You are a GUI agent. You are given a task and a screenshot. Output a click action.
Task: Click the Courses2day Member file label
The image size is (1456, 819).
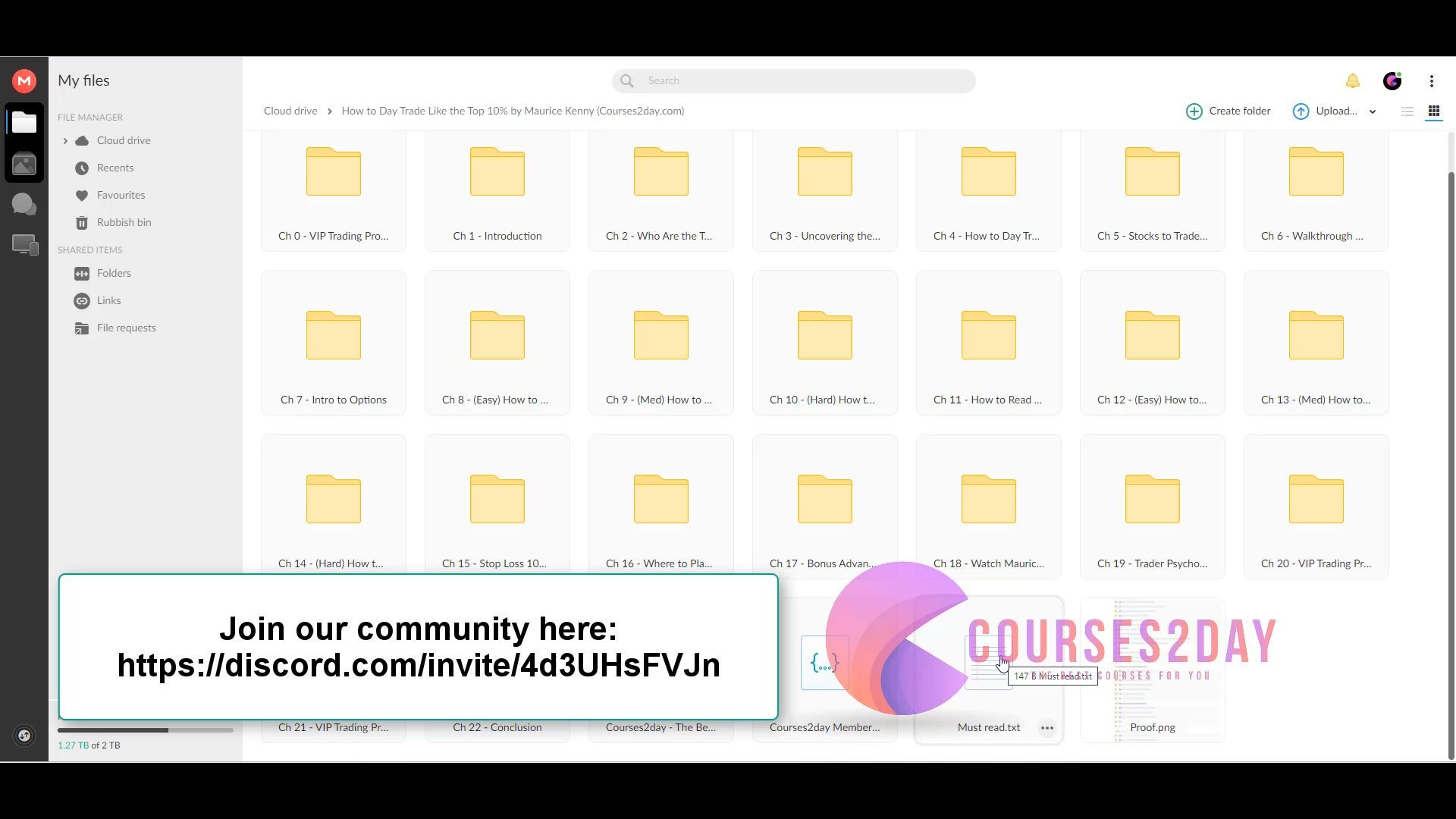[x=825, y=727]
